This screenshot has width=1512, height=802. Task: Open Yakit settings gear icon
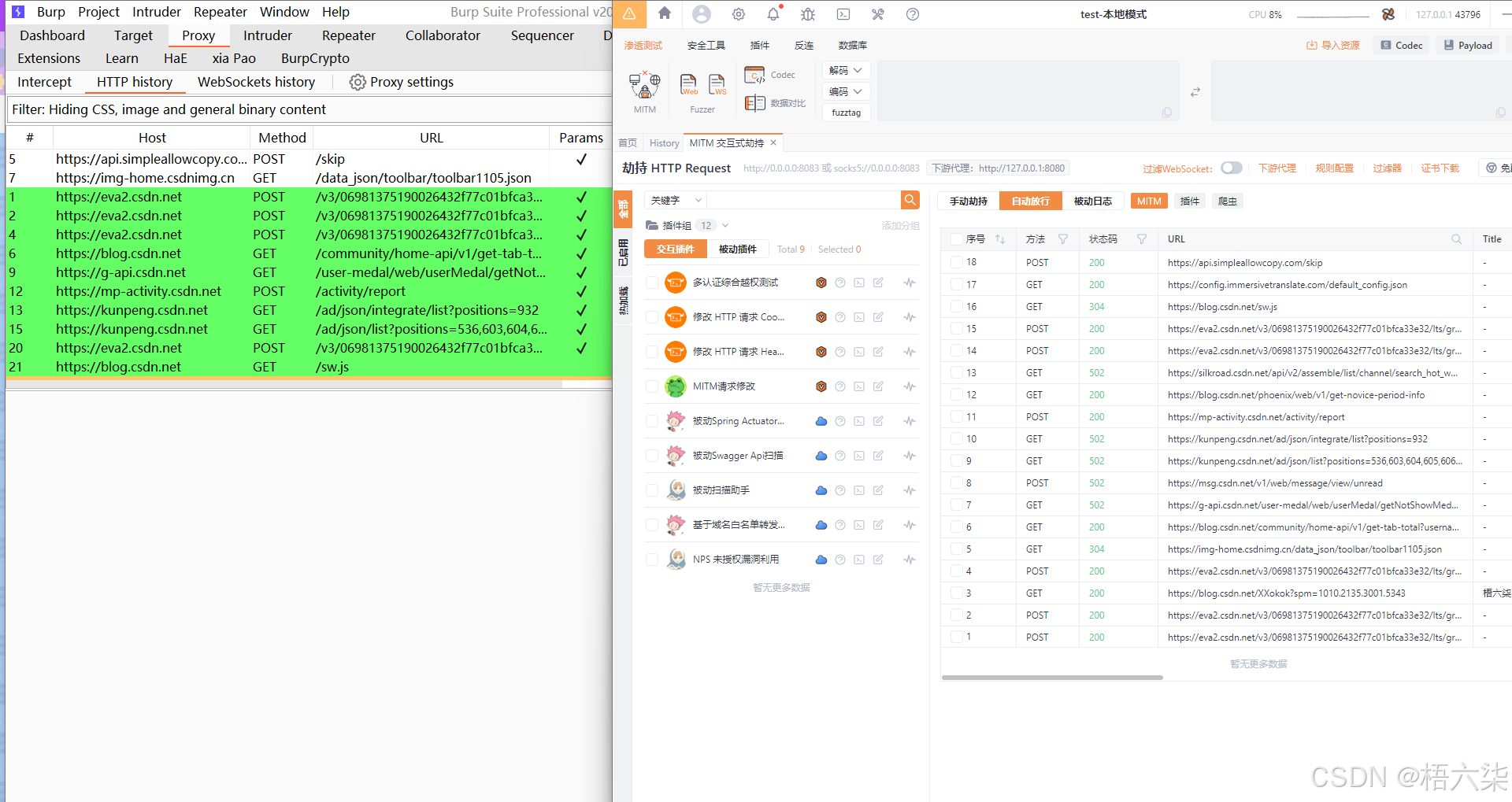pyautogui.click(x=739, y=14)
